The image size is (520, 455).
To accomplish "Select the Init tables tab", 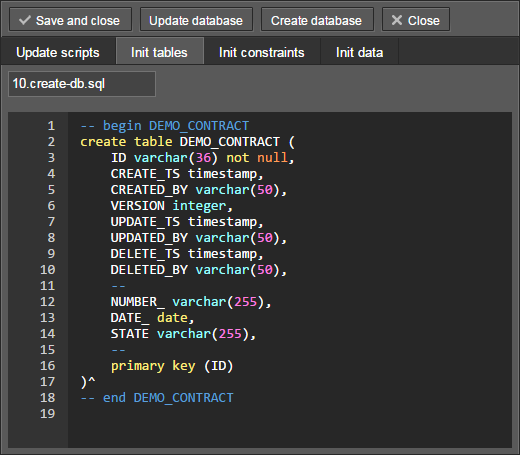I will point(159,52).
